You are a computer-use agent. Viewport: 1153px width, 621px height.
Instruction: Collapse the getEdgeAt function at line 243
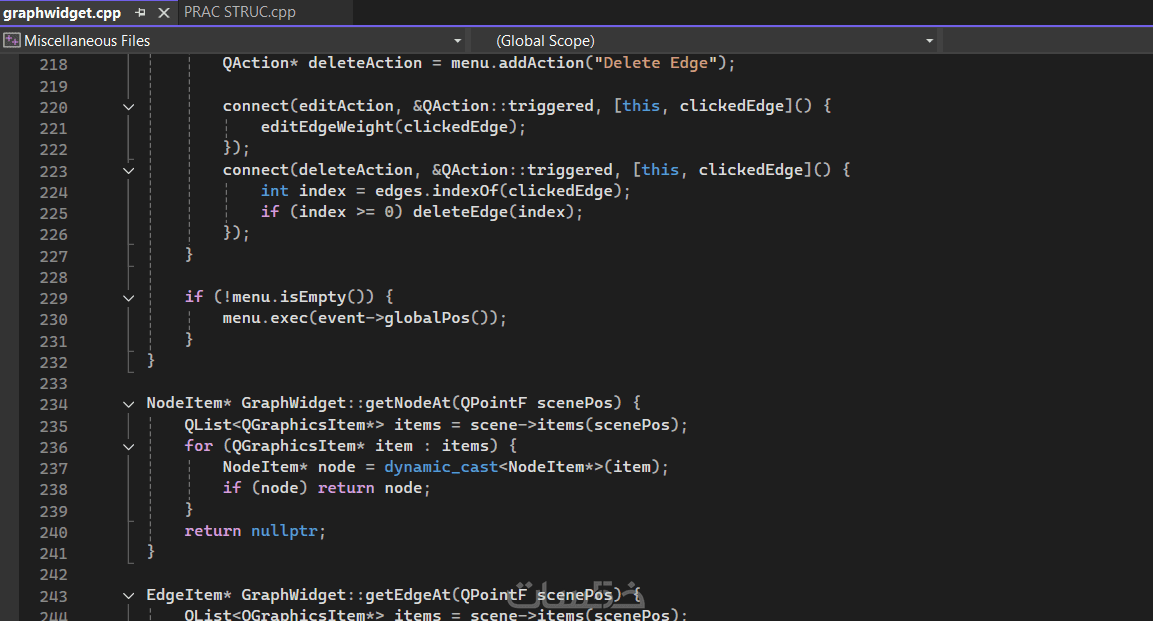(x=129, y=596)
